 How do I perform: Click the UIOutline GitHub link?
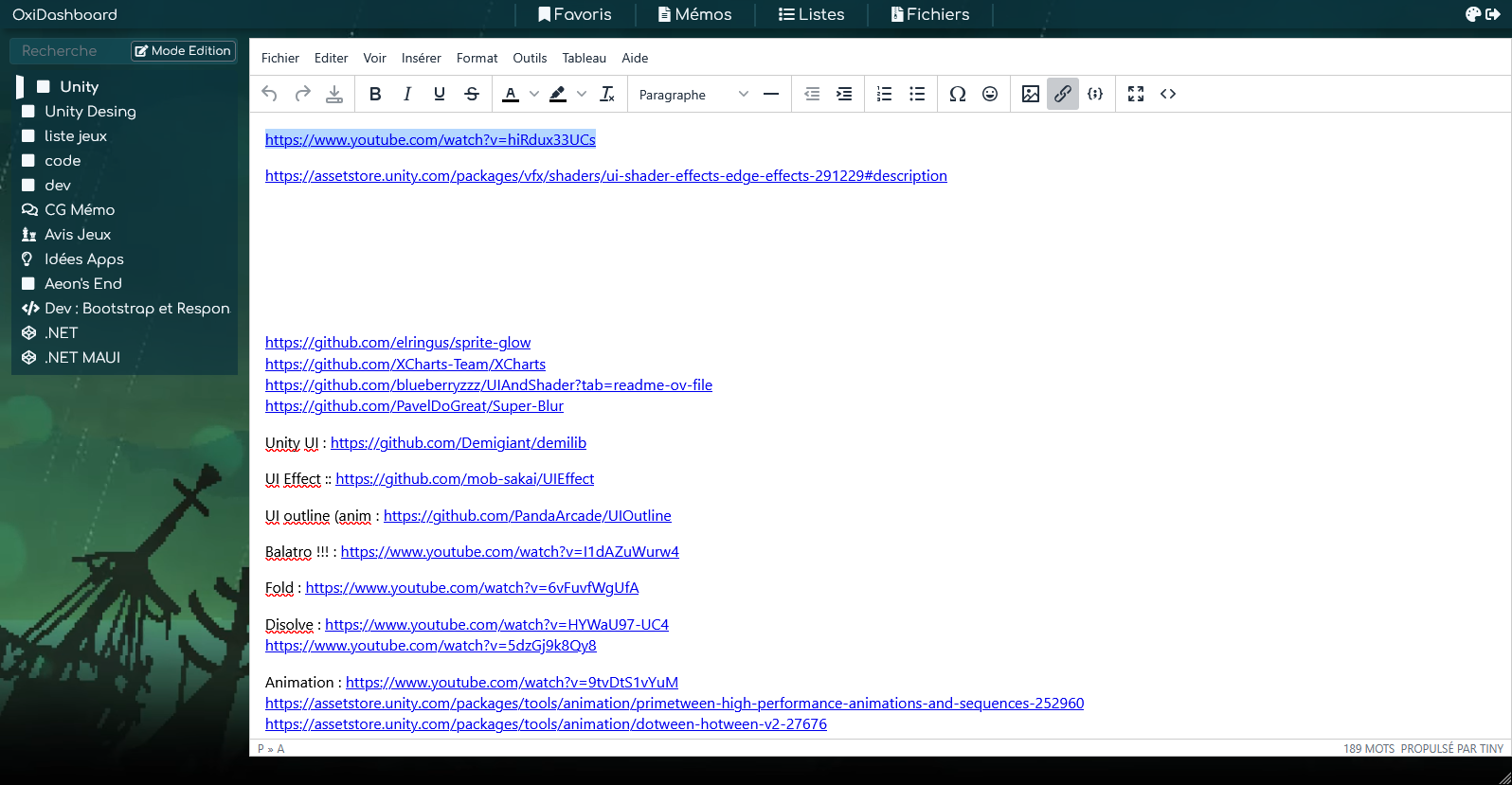[x=527, y=515]
